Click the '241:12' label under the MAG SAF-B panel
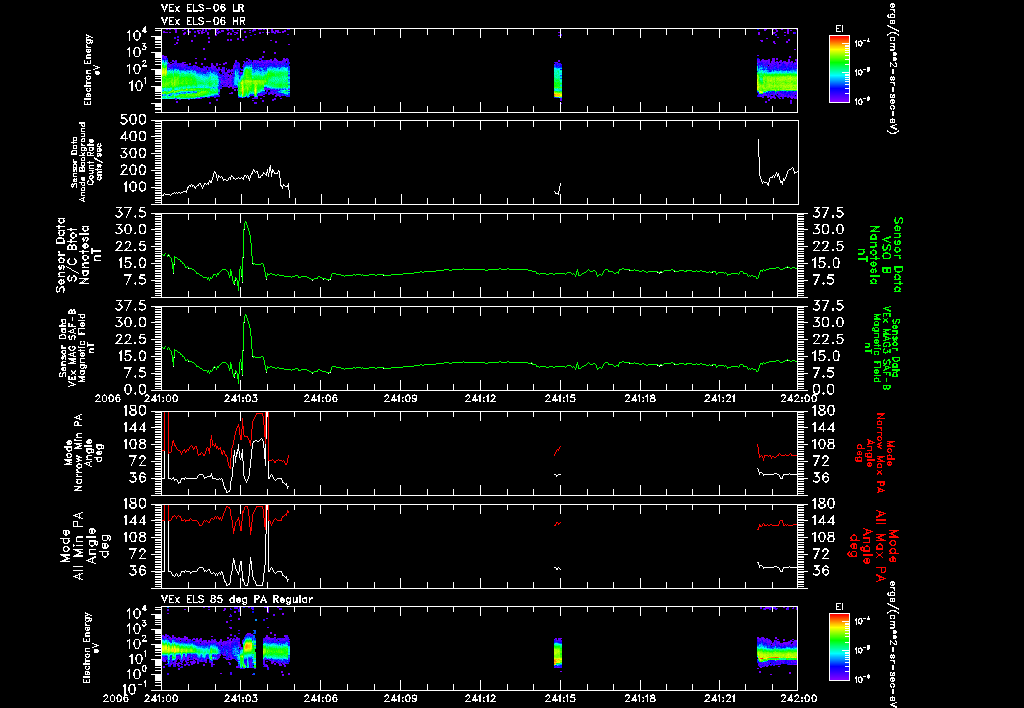The height and width of the screenshot is (708, 1024). pos(481,398)
